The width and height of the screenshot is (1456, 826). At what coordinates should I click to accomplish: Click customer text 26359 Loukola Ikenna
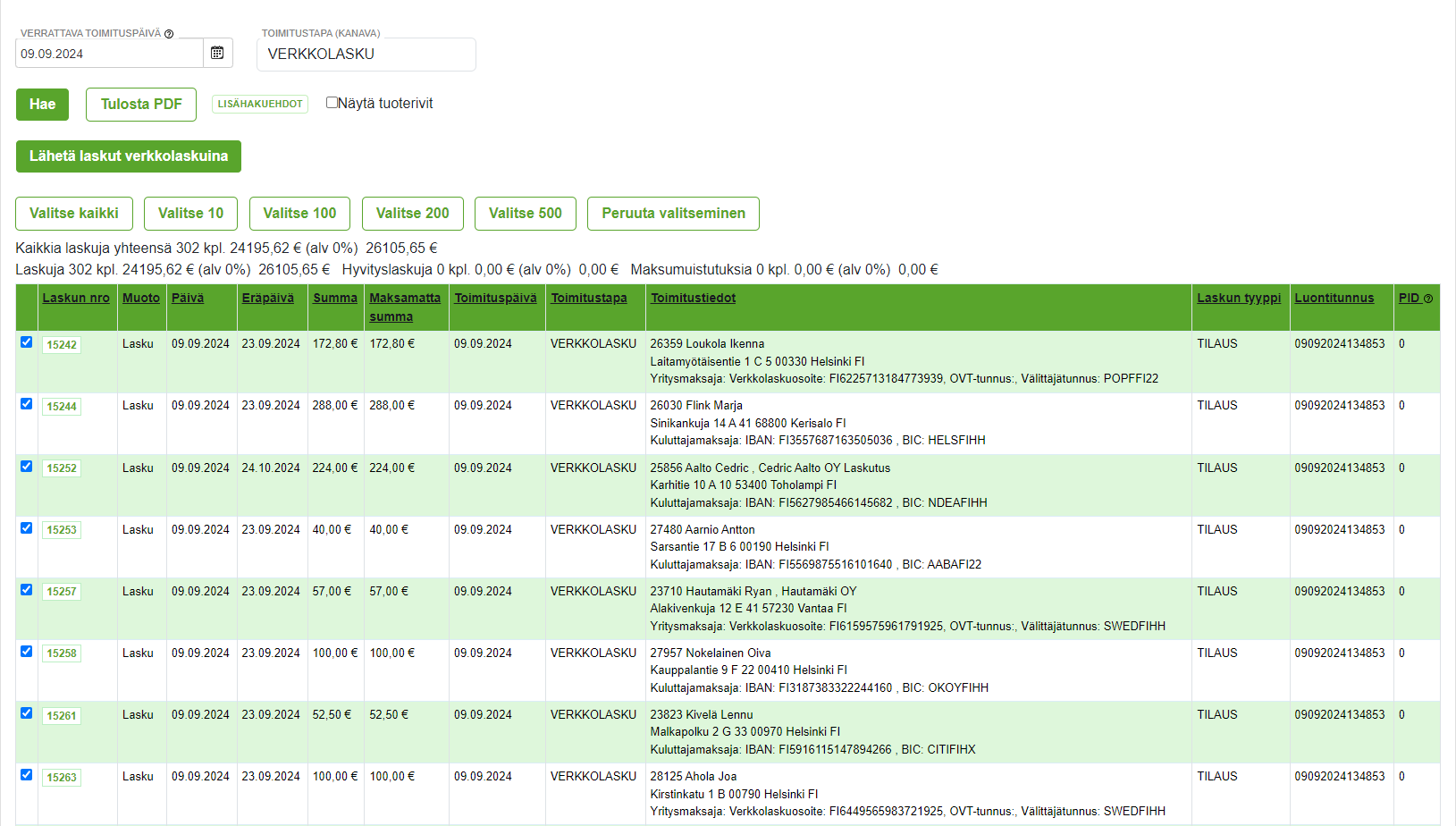pyautogui.click(x=707, y=343)
